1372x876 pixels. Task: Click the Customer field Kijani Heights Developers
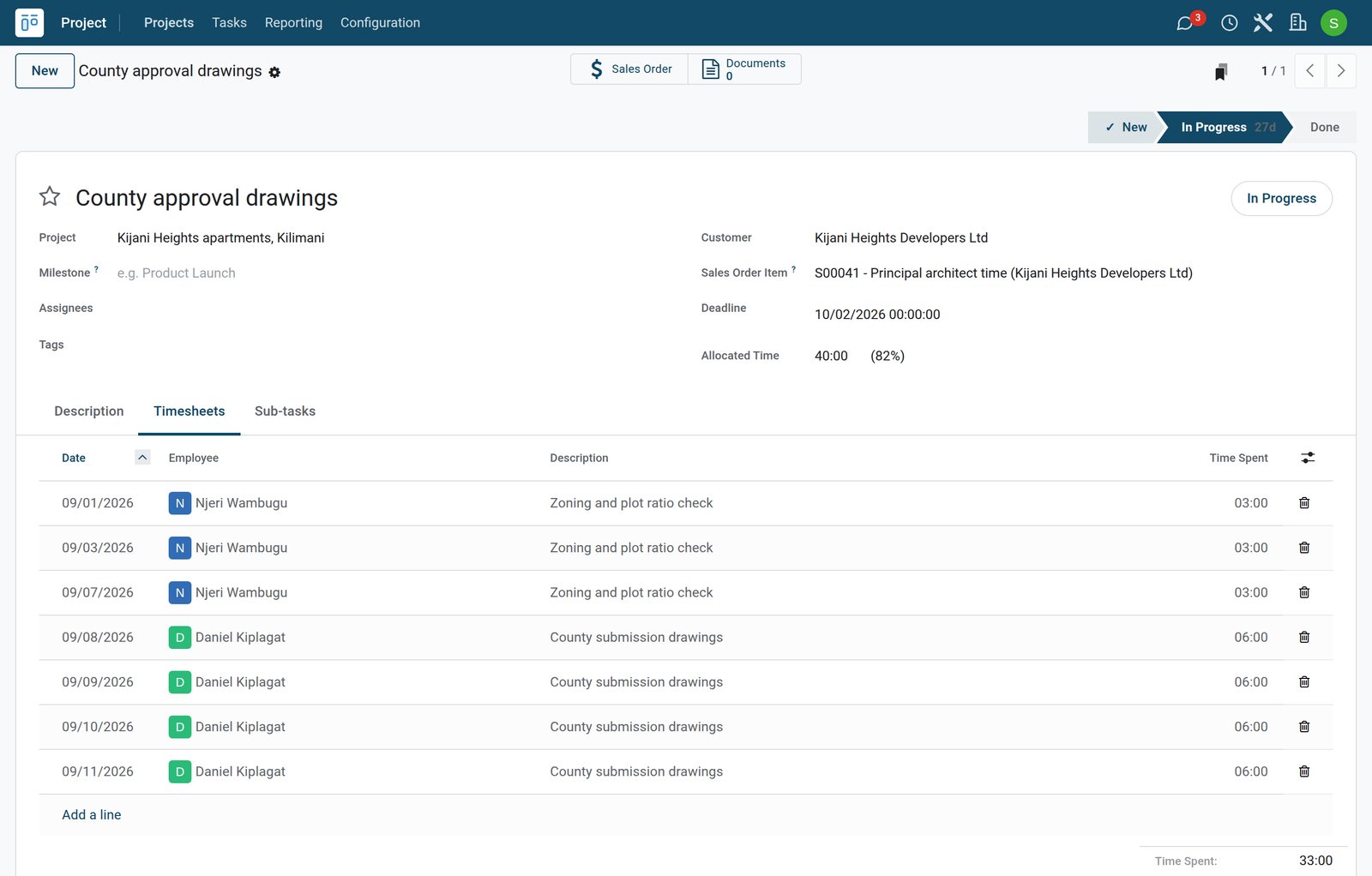click(x=901, y=238)
